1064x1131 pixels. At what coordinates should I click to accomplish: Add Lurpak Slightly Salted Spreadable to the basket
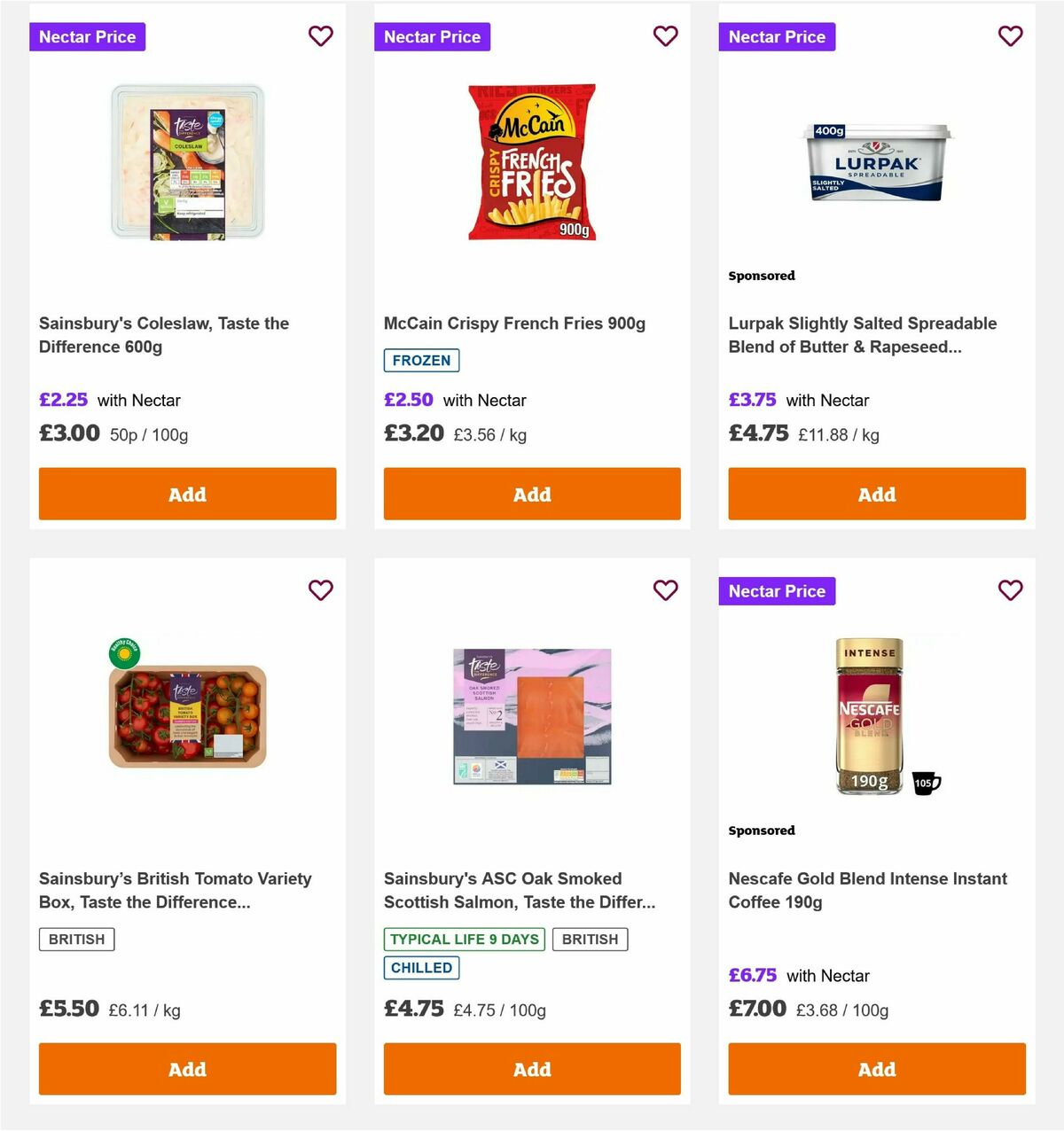pos(876,494)
